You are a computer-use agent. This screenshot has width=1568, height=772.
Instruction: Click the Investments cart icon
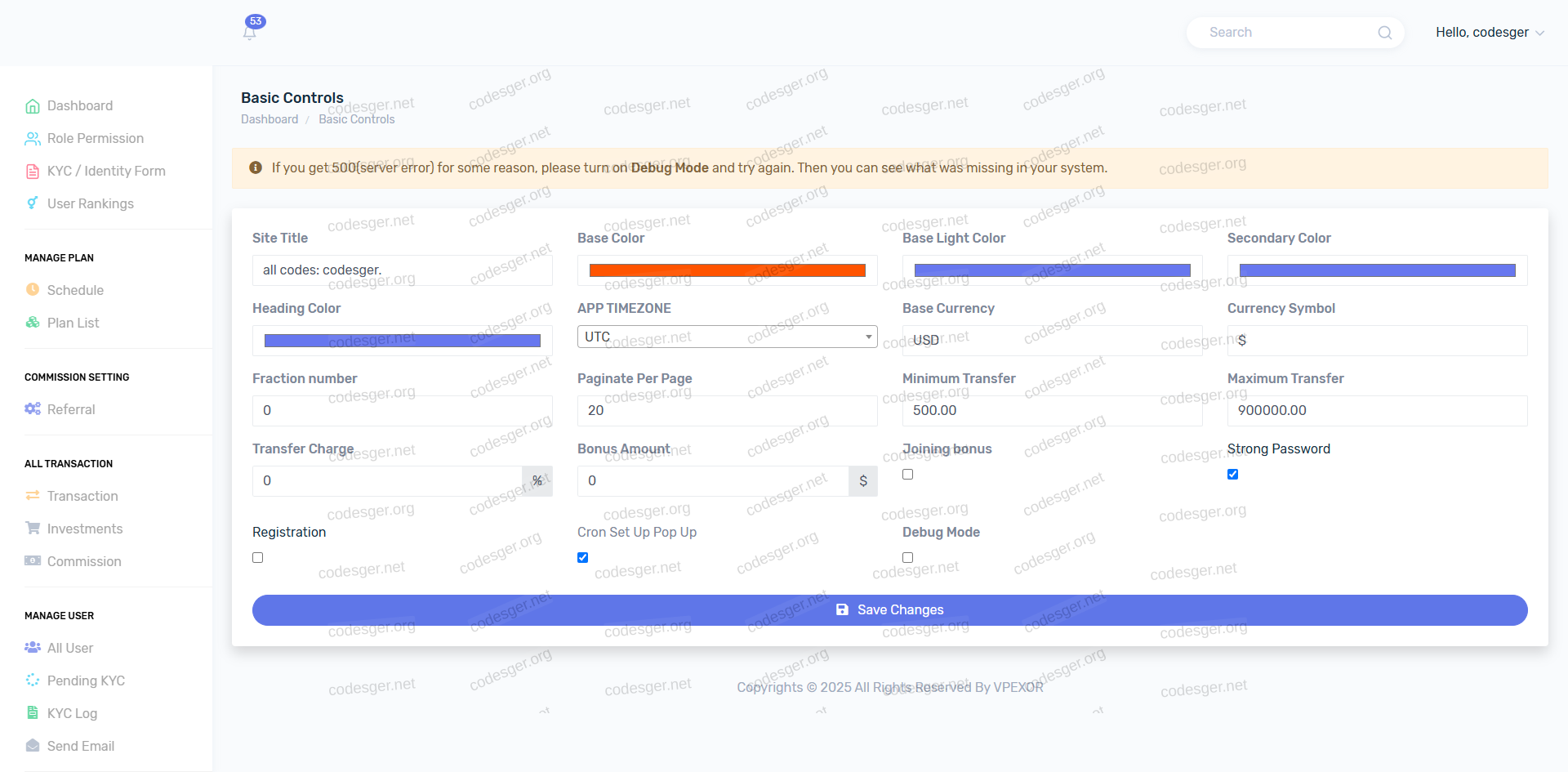tap(33, 528)
